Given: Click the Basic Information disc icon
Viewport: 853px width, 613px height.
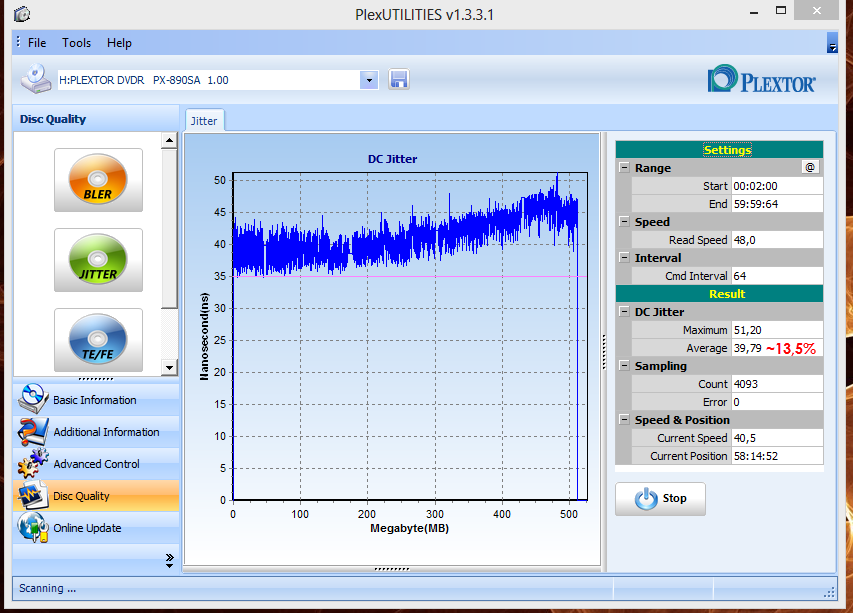Looking at the screenshot, I should point(33,399).
